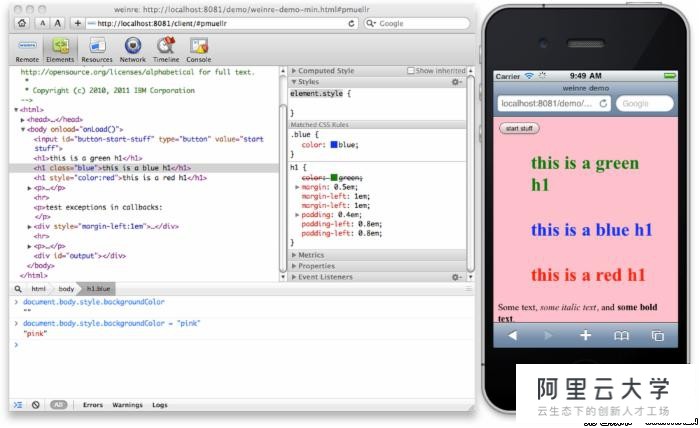This screenshot has height=428, width=700.
Task: Click the desktop browser address field
Action: tap(221, 23)
